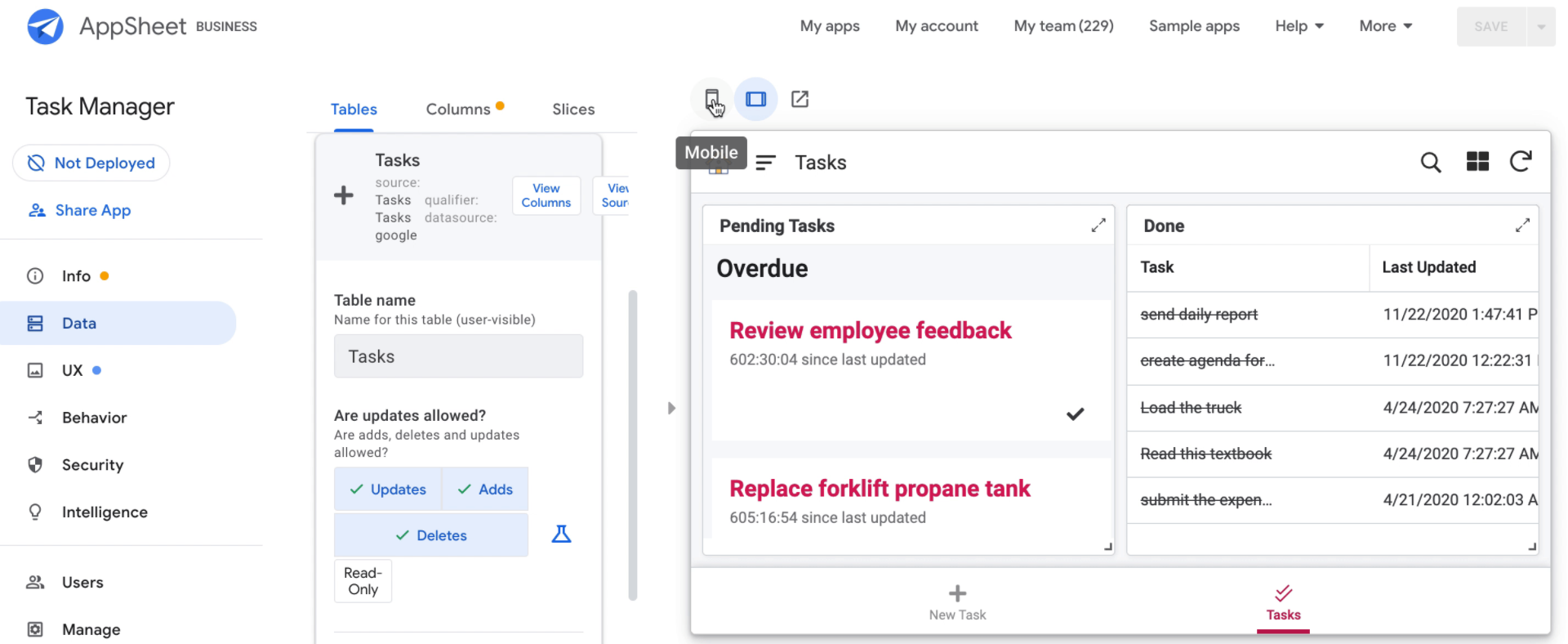Click the Done panel resize corner handle
Image resolution: width=1568 pixels, height=644 pixels.
(x=1532, y=547)
